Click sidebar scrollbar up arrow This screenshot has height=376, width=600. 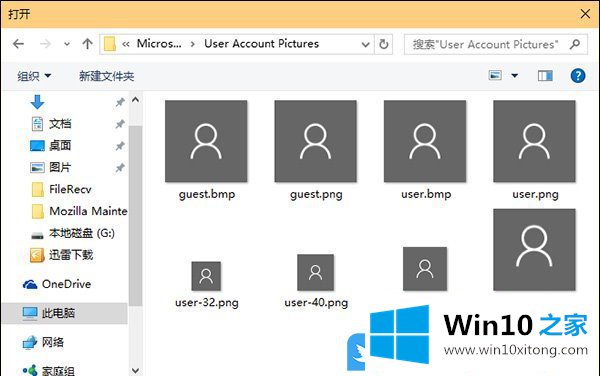pos(135,100)
